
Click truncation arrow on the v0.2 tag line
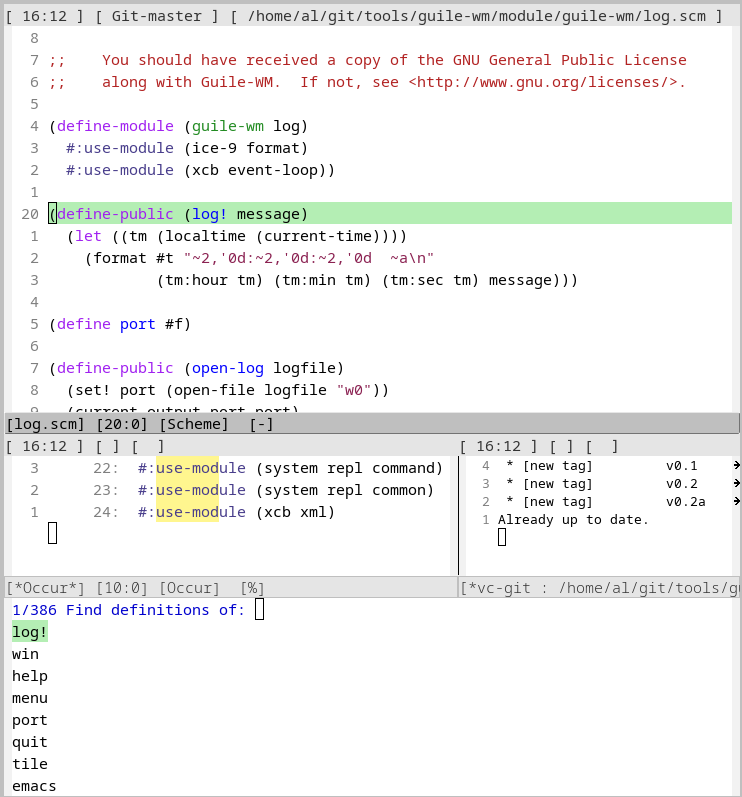736,483
